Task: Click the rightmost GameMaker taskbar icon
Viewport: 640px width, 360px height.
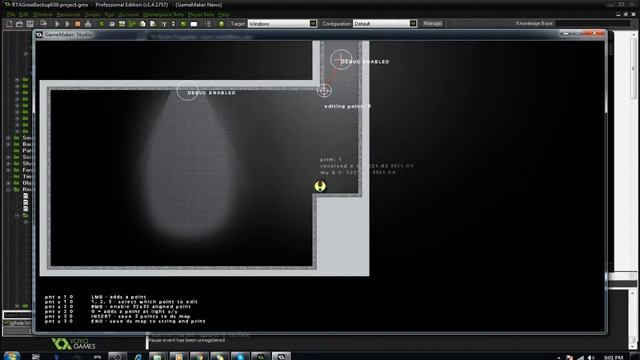Action: pyautogui.click(x=281, y=357)
